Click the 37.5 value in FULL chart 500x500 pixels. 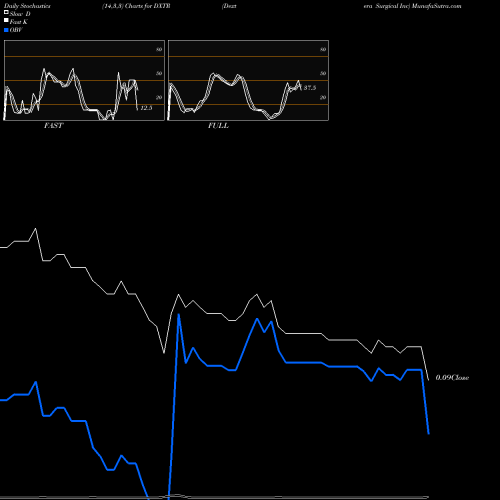310,88
